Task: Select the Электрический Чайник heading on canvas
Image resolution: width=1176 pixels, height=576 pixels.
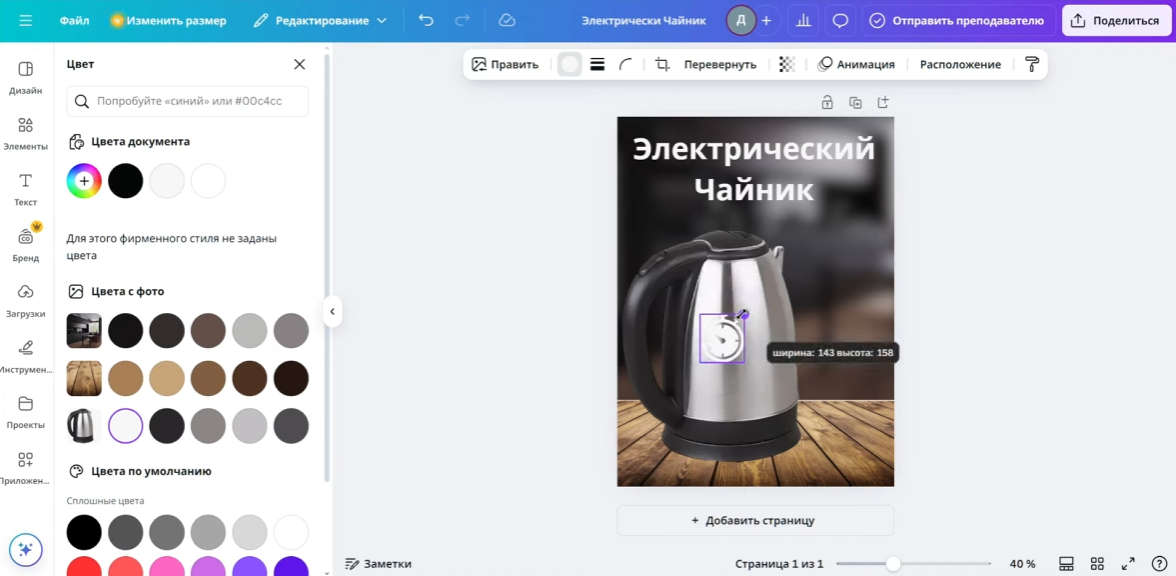Action: tap(754, 169)
